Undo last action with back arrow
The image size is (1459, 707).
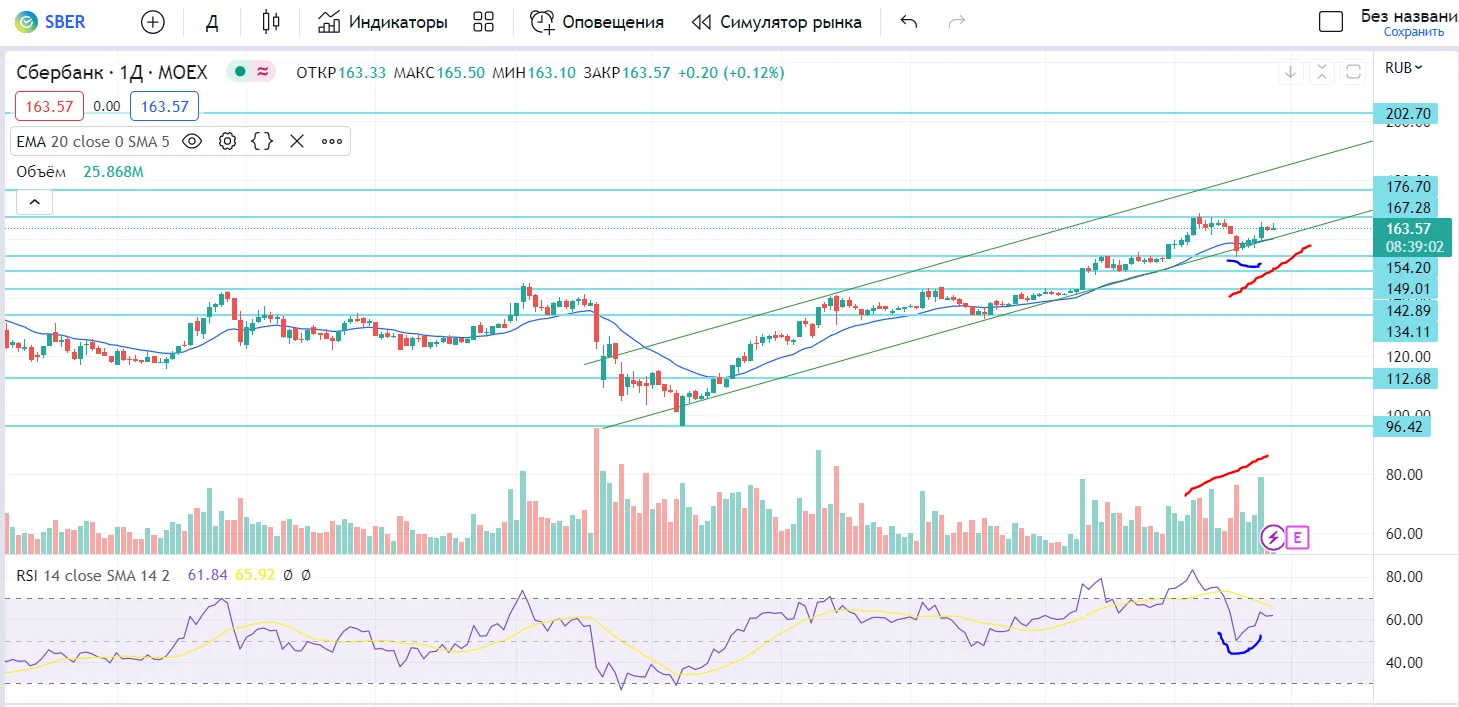coord(908,22)
